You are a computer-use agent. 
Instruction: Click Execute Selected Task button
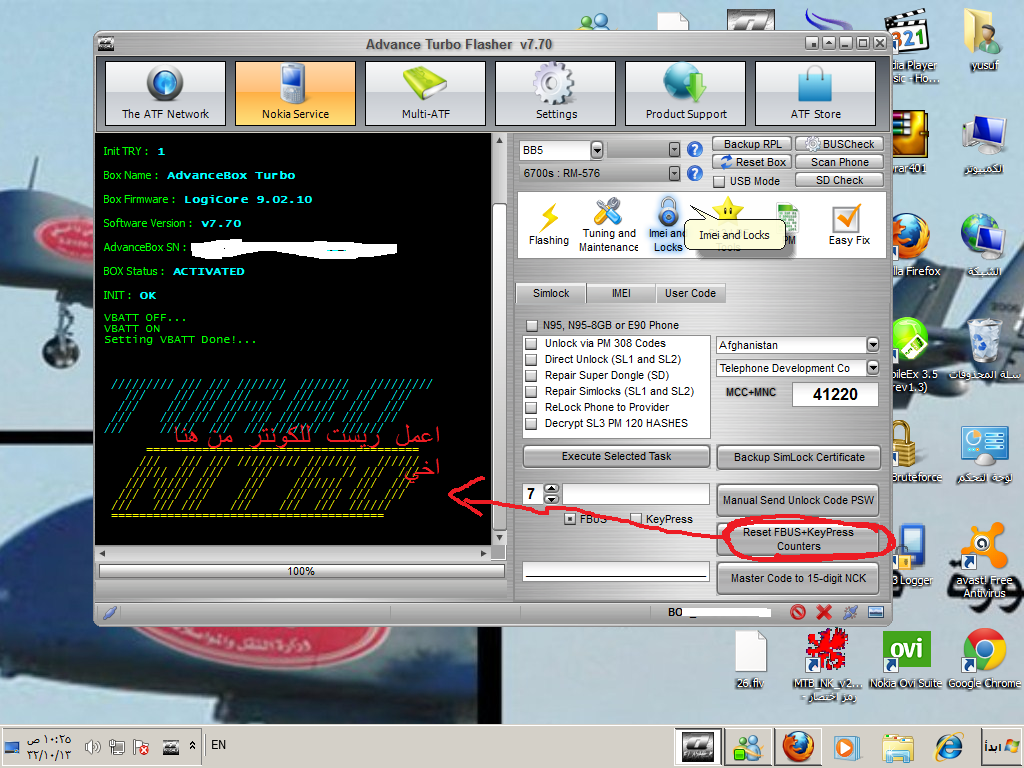click(616, 456)
